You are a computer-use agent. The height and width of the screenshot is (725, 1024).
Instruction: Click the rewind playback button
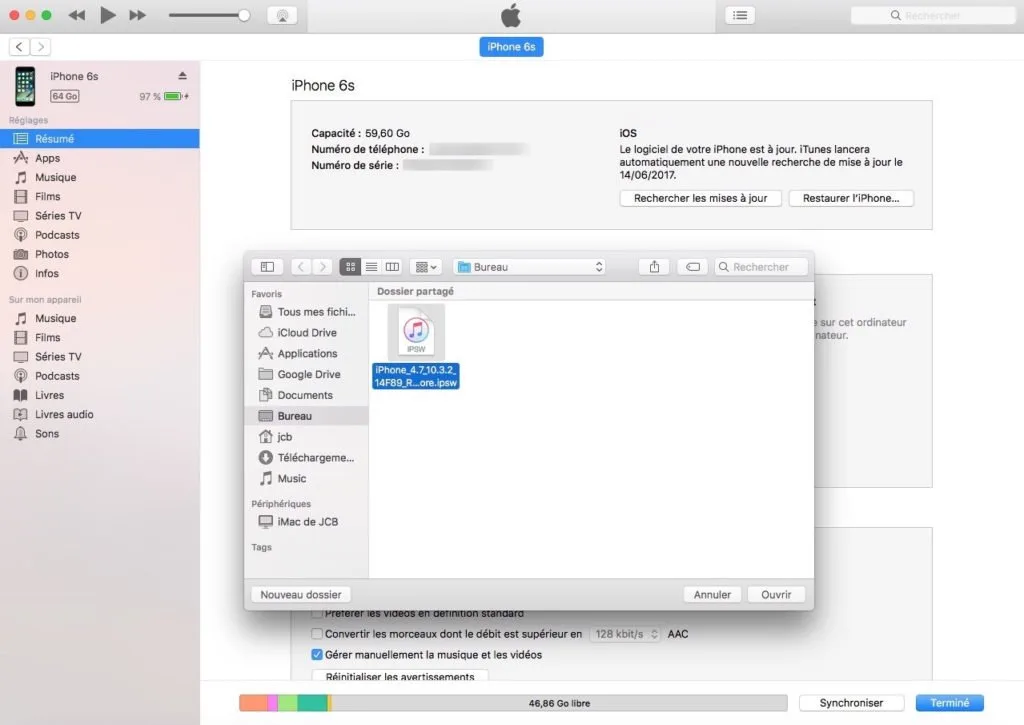pos(77,15)
